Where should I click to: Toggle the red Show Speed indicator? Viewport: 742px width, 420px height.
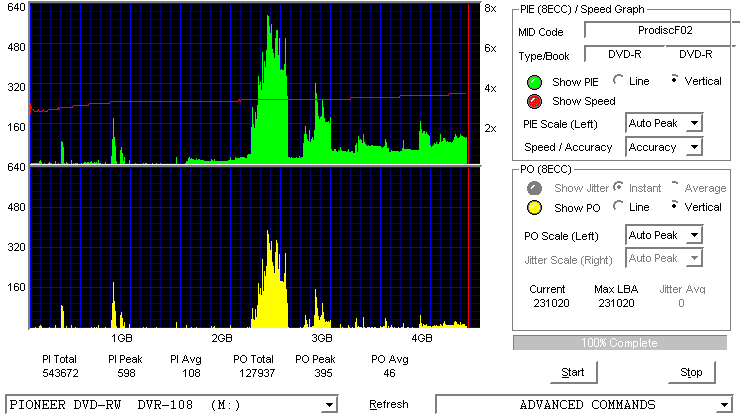[534, 101]
